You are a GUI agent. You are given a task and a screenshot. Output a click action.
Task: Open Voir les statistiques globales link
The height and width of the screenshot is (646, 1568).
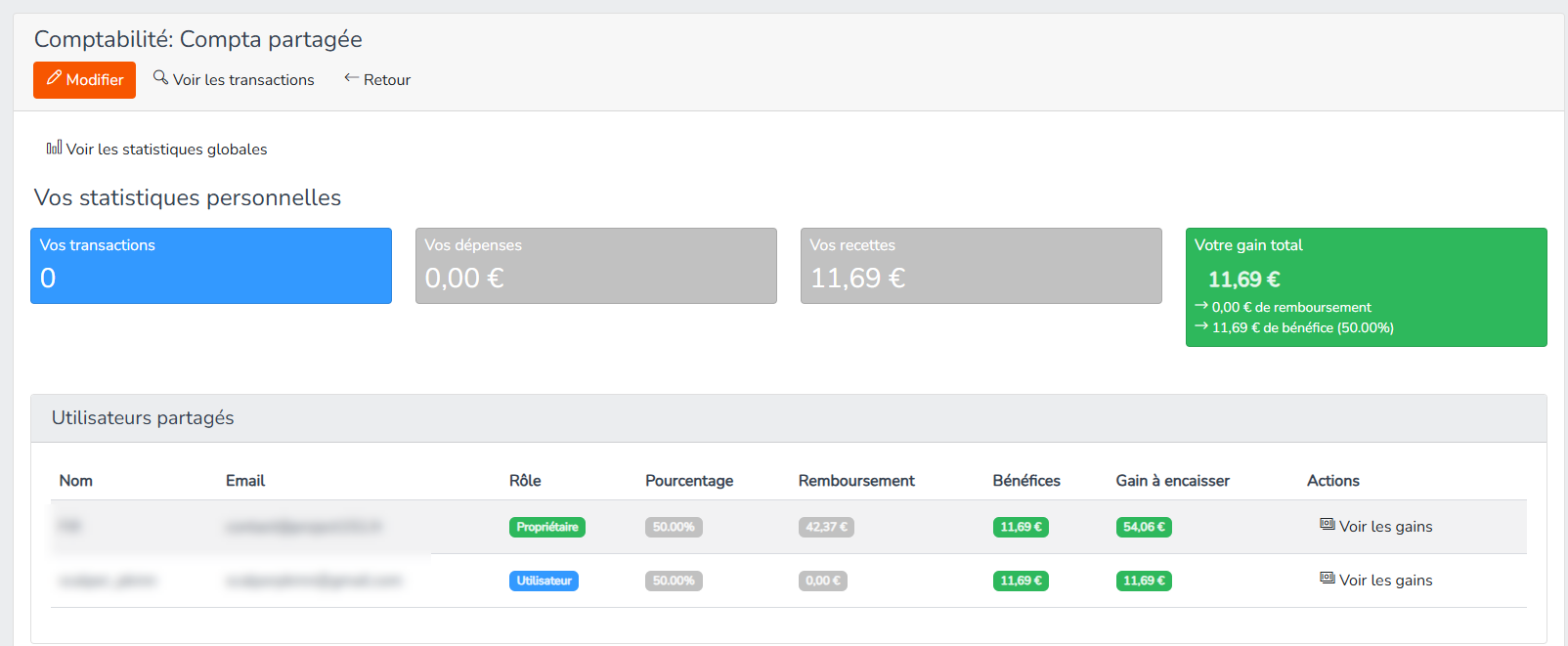(x=166, y=150)
